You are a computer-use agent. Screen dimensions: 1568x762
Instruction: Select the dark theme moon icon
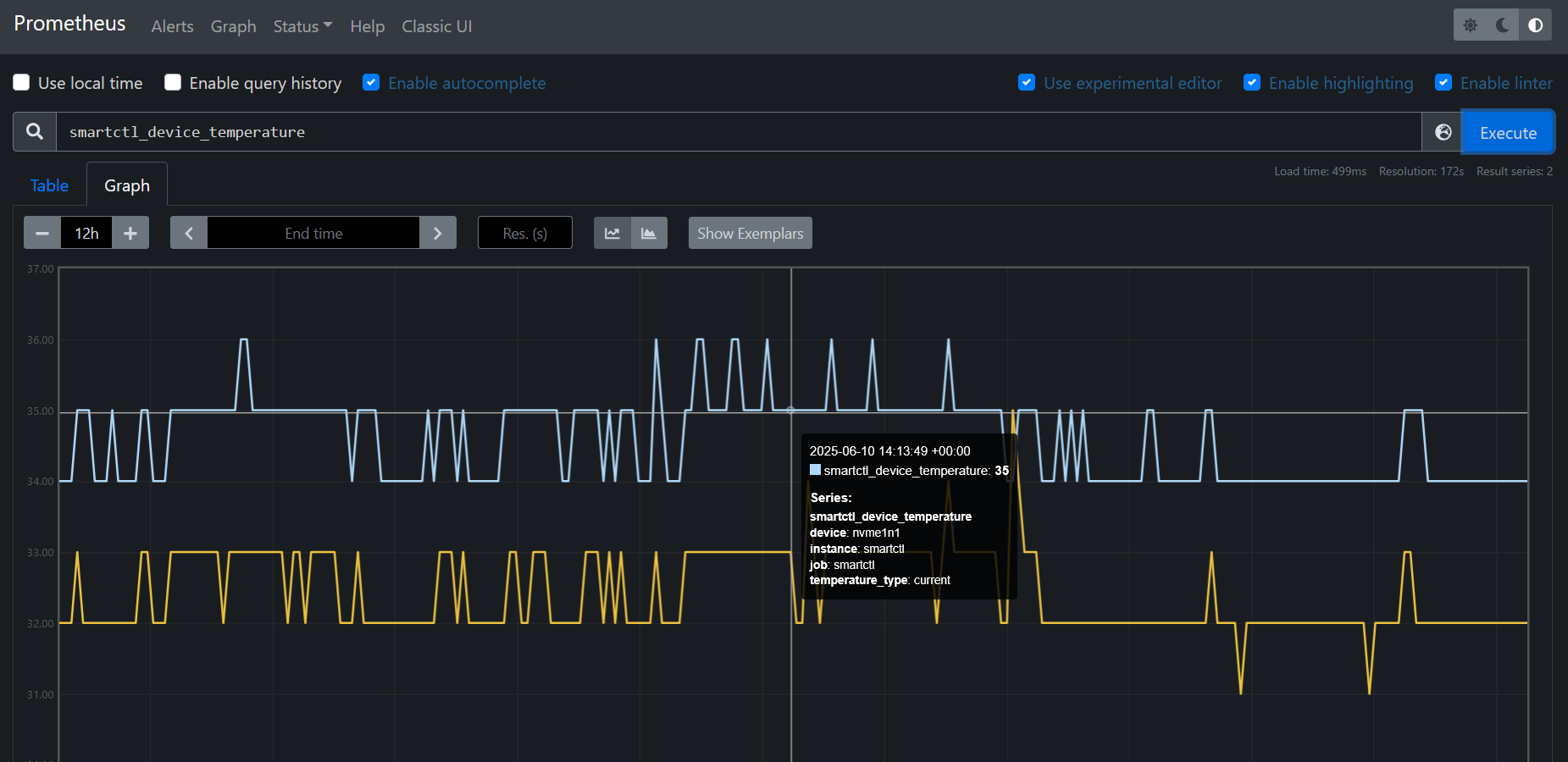click(x=1503, y=25)
